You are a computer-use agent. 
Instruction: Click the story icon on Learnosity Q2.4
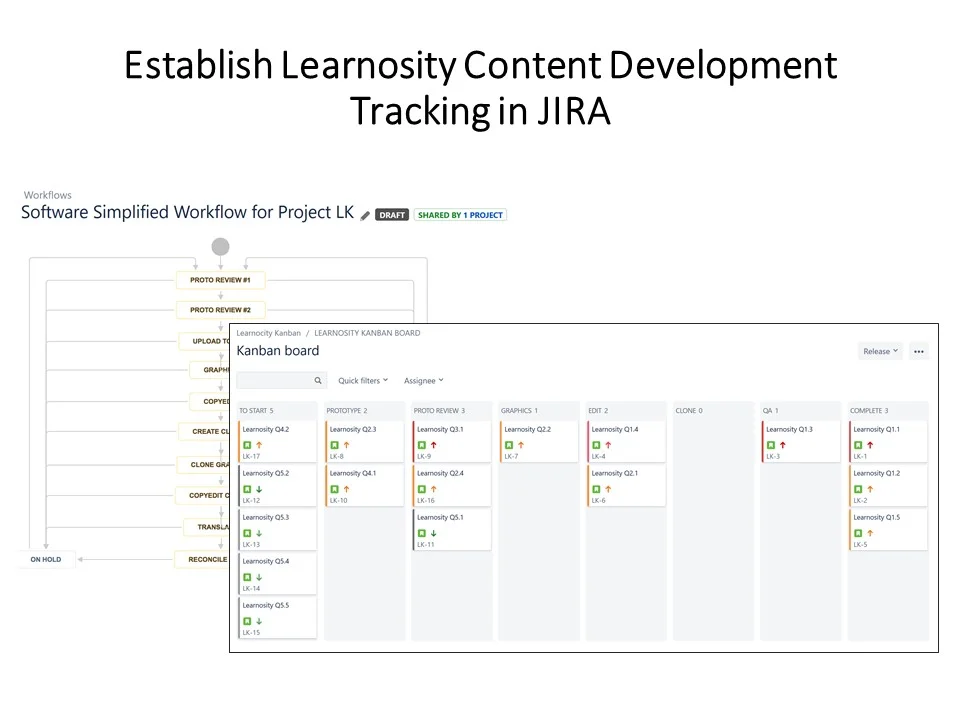[422, 489]
